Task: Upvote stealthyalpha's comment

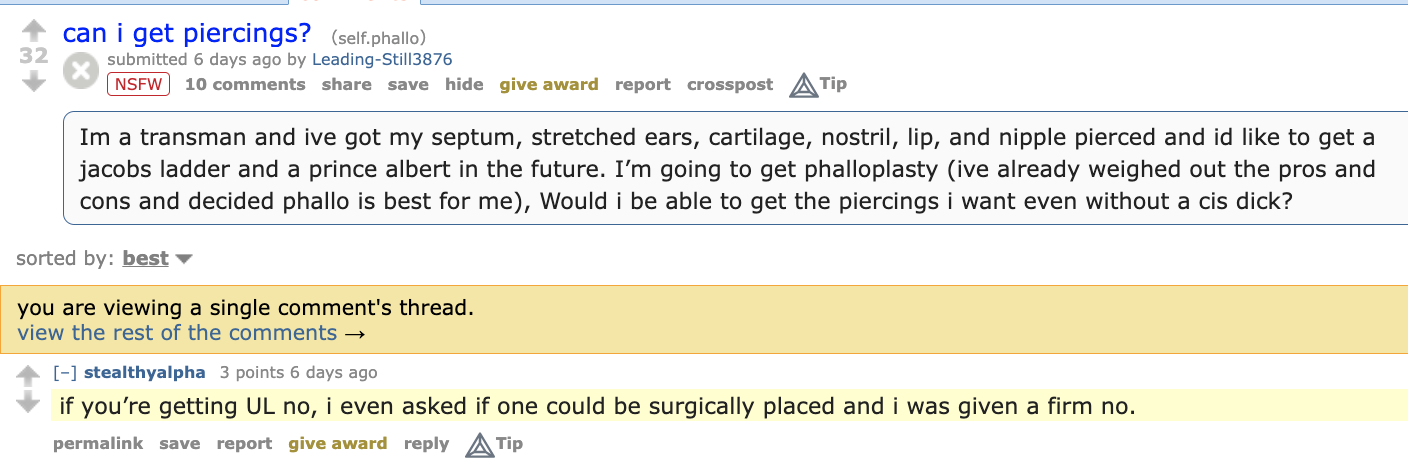Action: coord(29,375)
